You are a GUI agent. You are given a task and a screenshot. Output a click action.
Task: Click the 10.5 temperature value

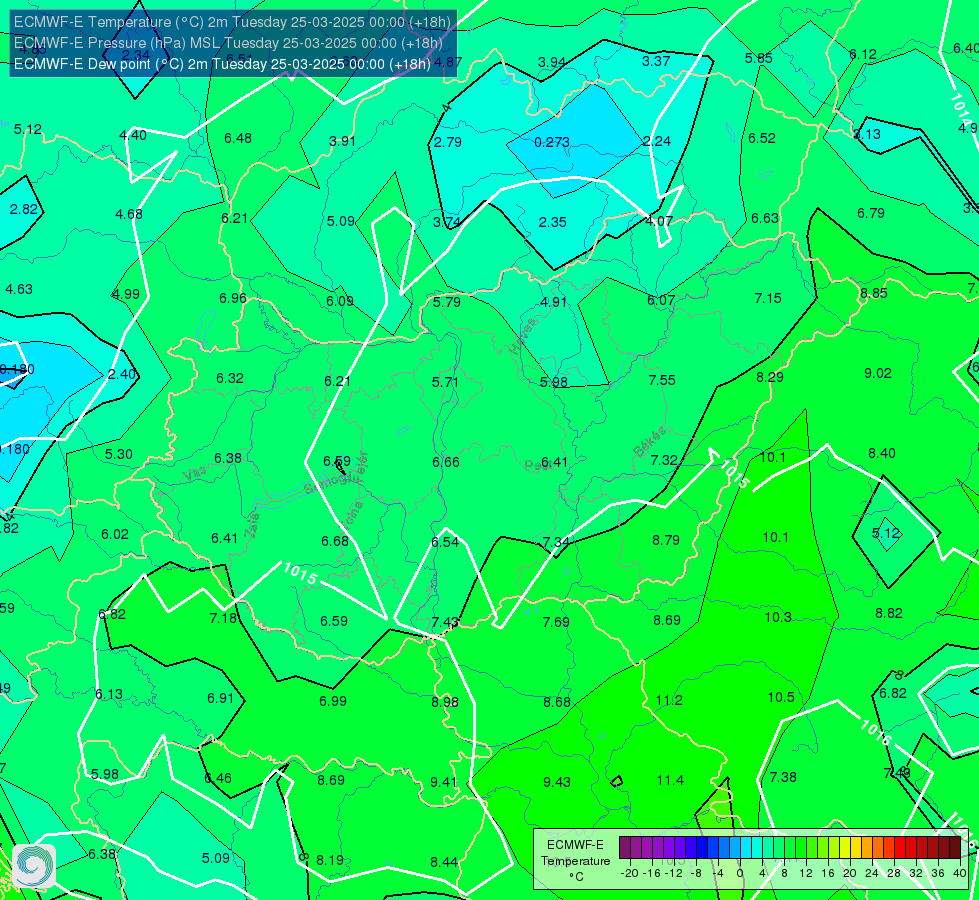[780, 698]
